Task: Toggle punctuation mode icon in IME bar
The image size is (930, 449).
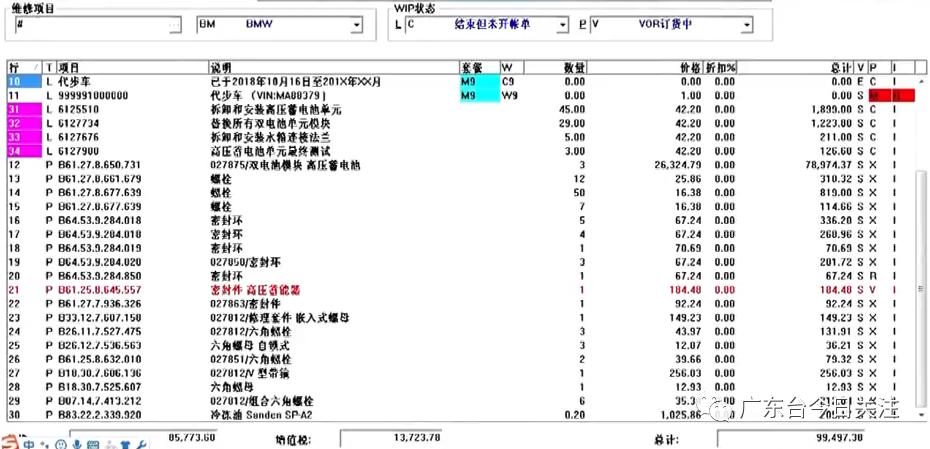Action: [x=44, y=443]
